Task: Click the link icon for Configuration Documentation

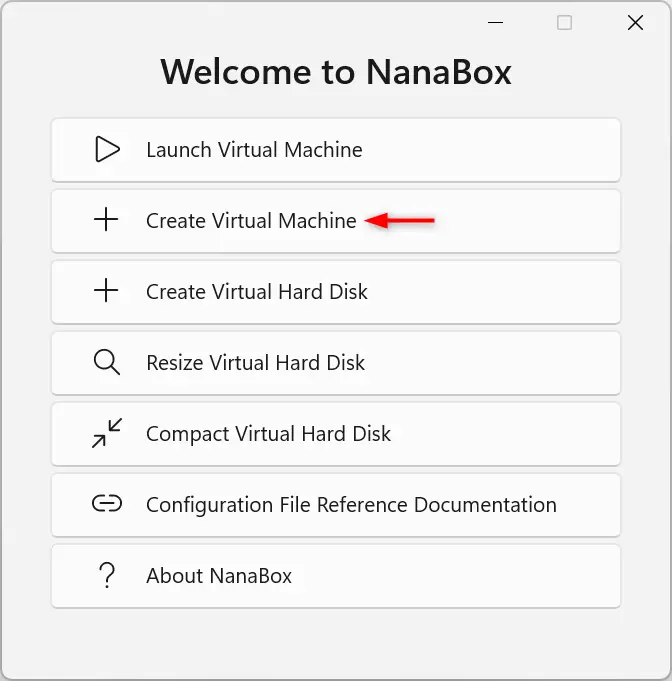Action: coord(107,504)
